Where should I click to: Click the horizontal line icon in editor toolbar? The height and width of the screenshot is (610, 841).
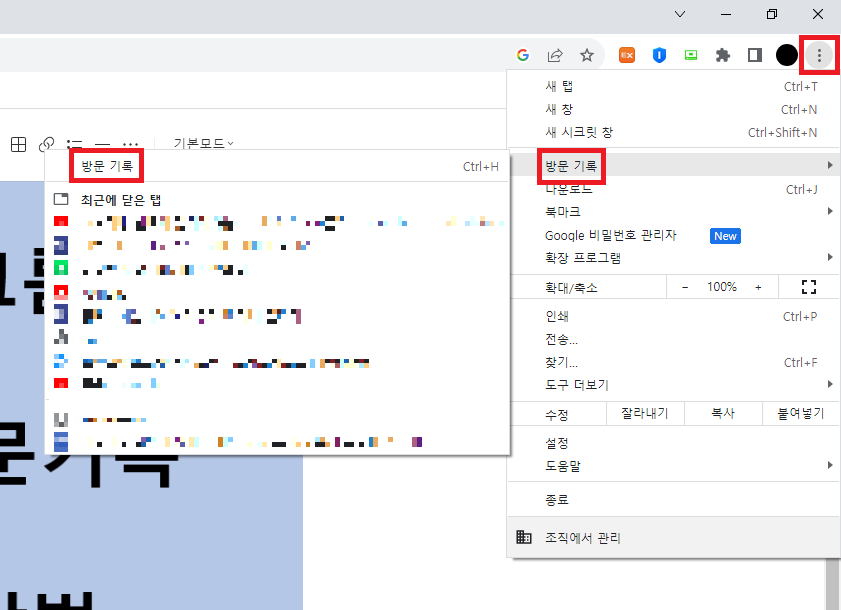click(x=102, y=144)
